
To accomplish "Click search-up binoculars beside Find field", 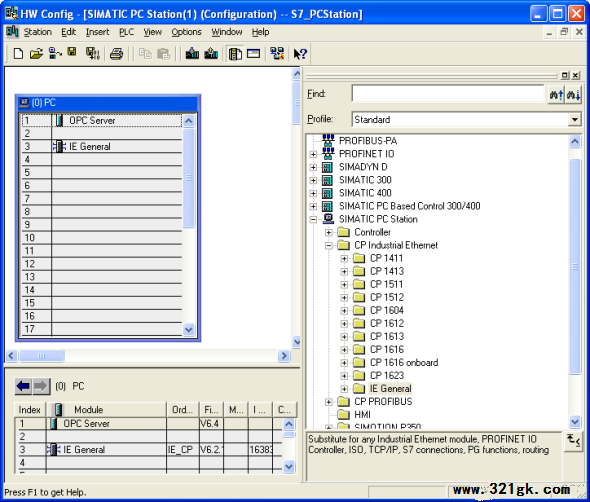I will (557, 94).
